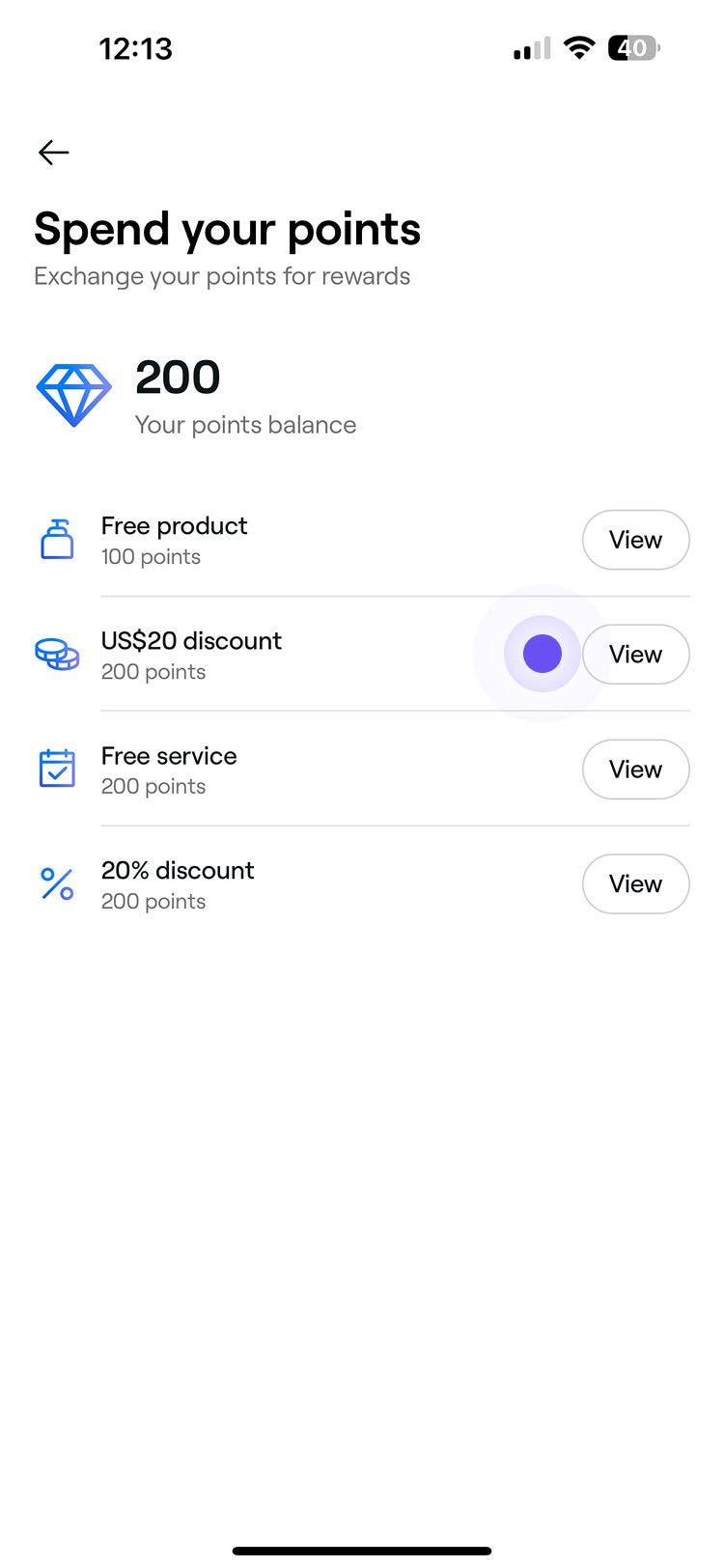The height and width of the screenshot is (1568, 724).
Task: Tap the home indicator bar
Action: (x=362, y=1551)
